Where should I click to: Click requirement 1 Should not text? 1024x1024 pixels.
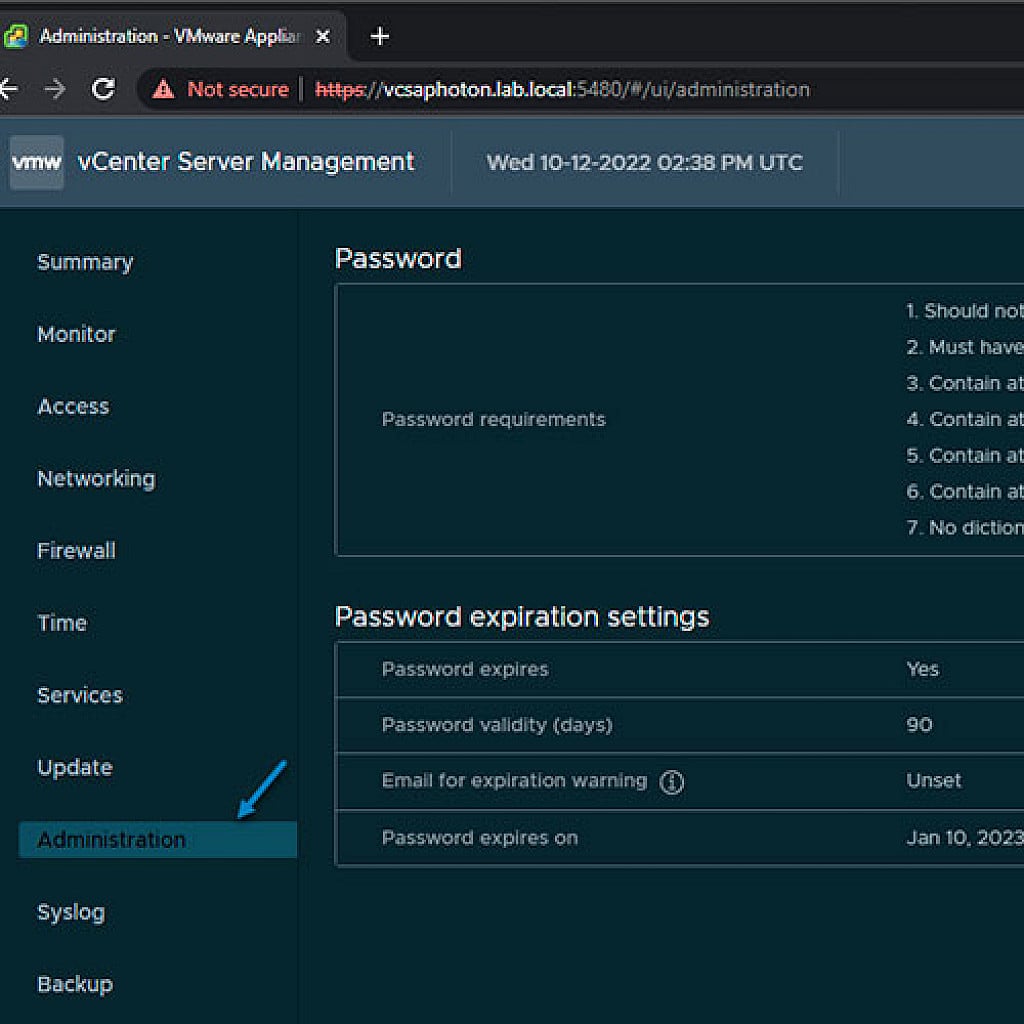(x=965, y=311)
